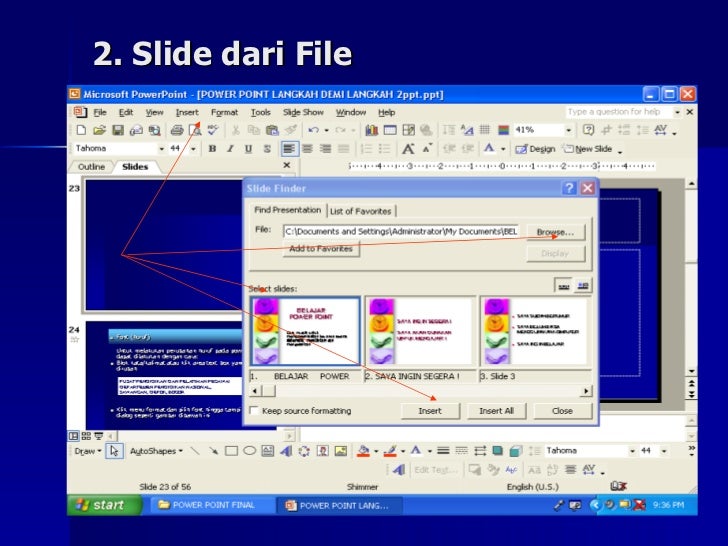Select the Rectangle drawing tool
Screen dimensions: 728x546
(x=231, y=451)
